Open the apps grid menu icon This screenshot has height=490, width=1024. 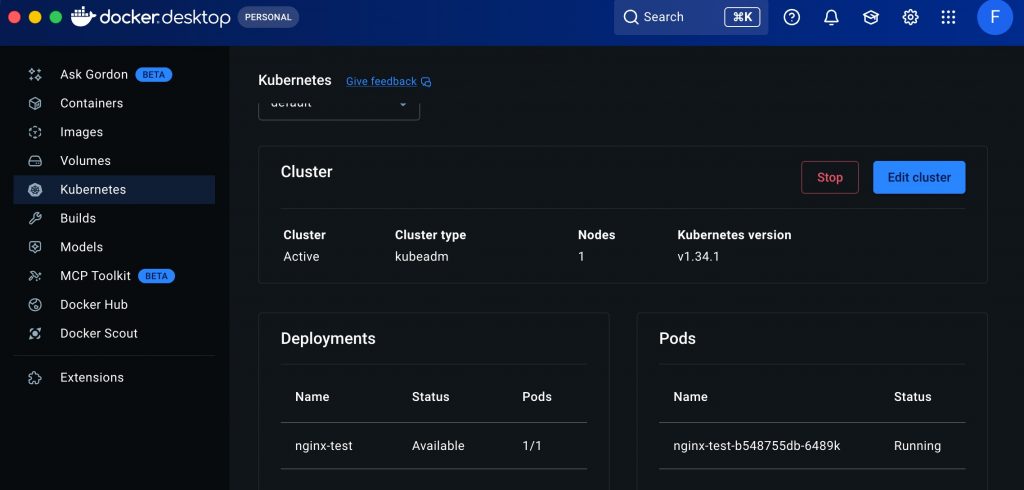point(949,17)
